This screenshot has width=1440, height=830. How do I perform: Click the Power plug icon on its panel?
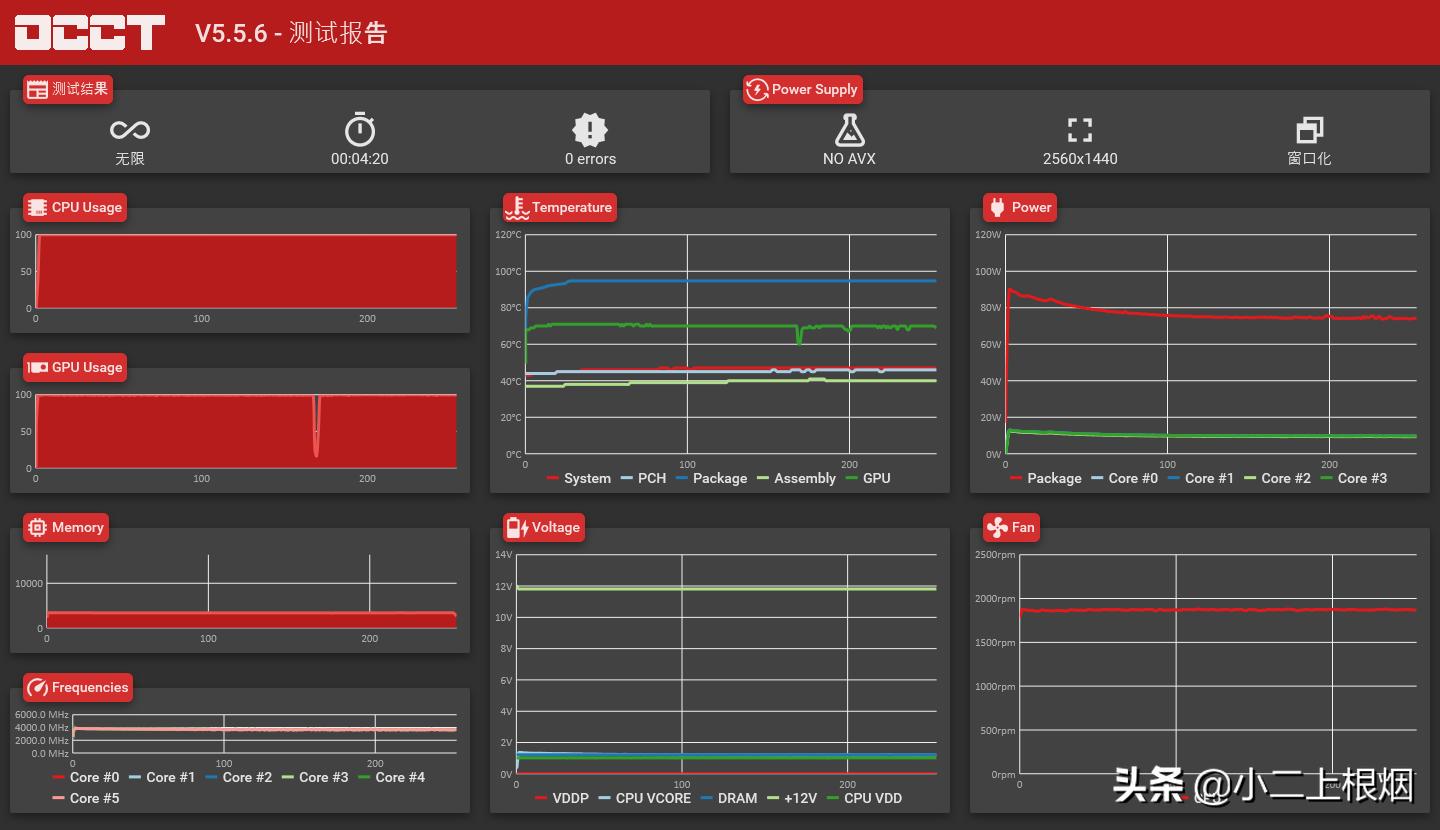(x=997, y=207)
